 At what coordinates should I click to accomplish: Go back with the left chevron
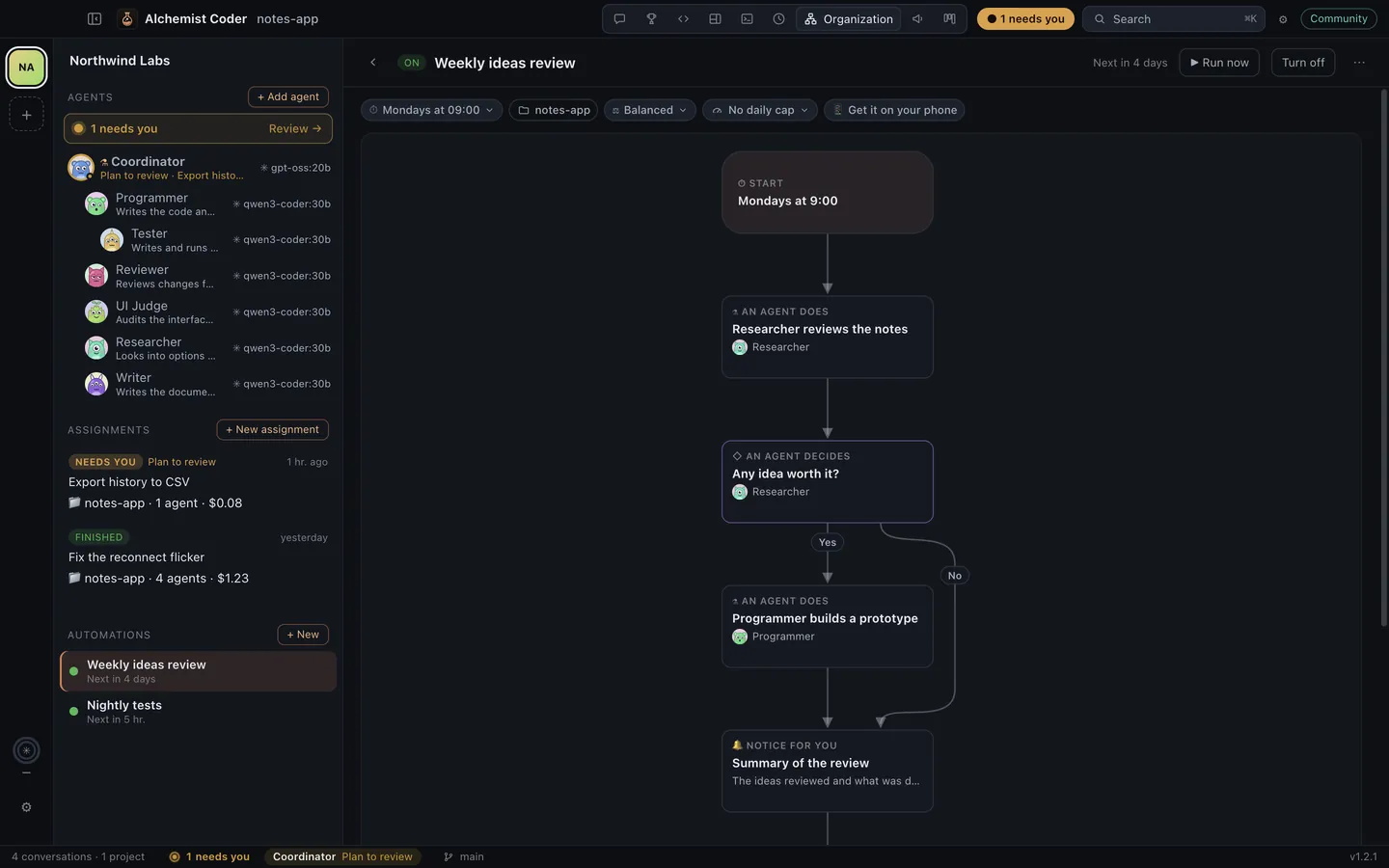[x=373, y=63]
